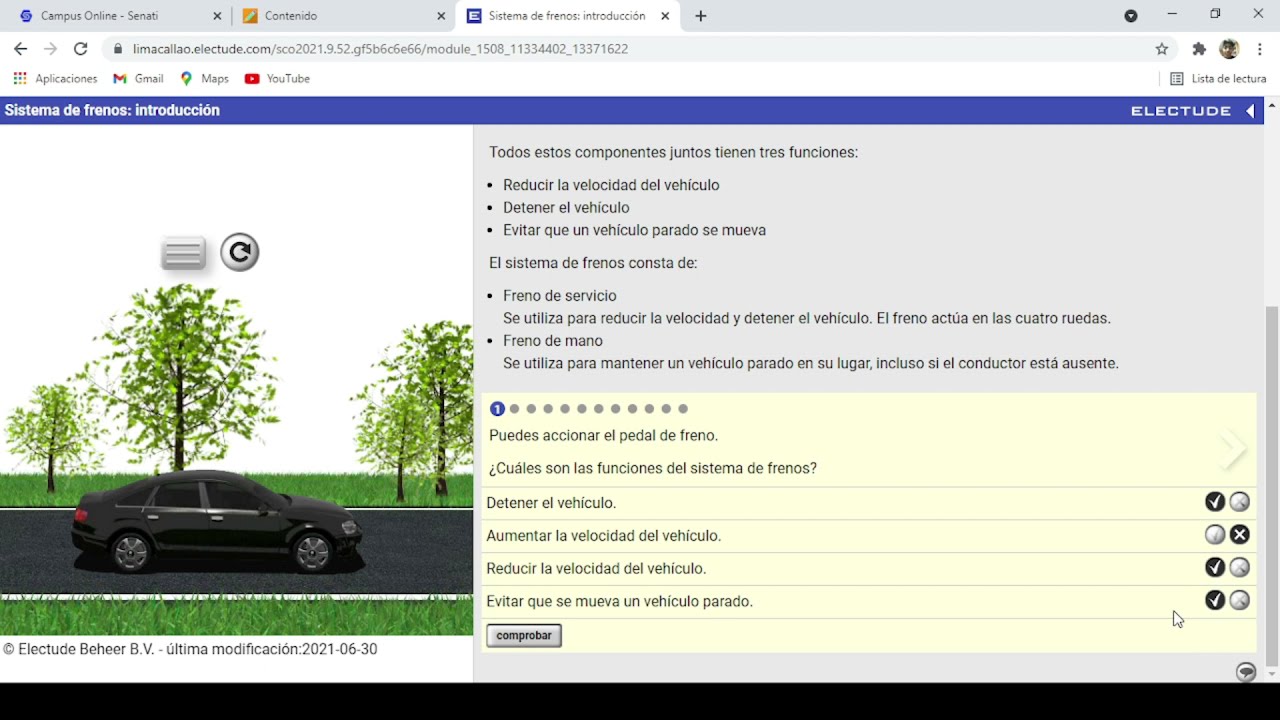Select the Sistema de frenos: introducción tab
The image size is (1280, 720).
tap(568, 16)
